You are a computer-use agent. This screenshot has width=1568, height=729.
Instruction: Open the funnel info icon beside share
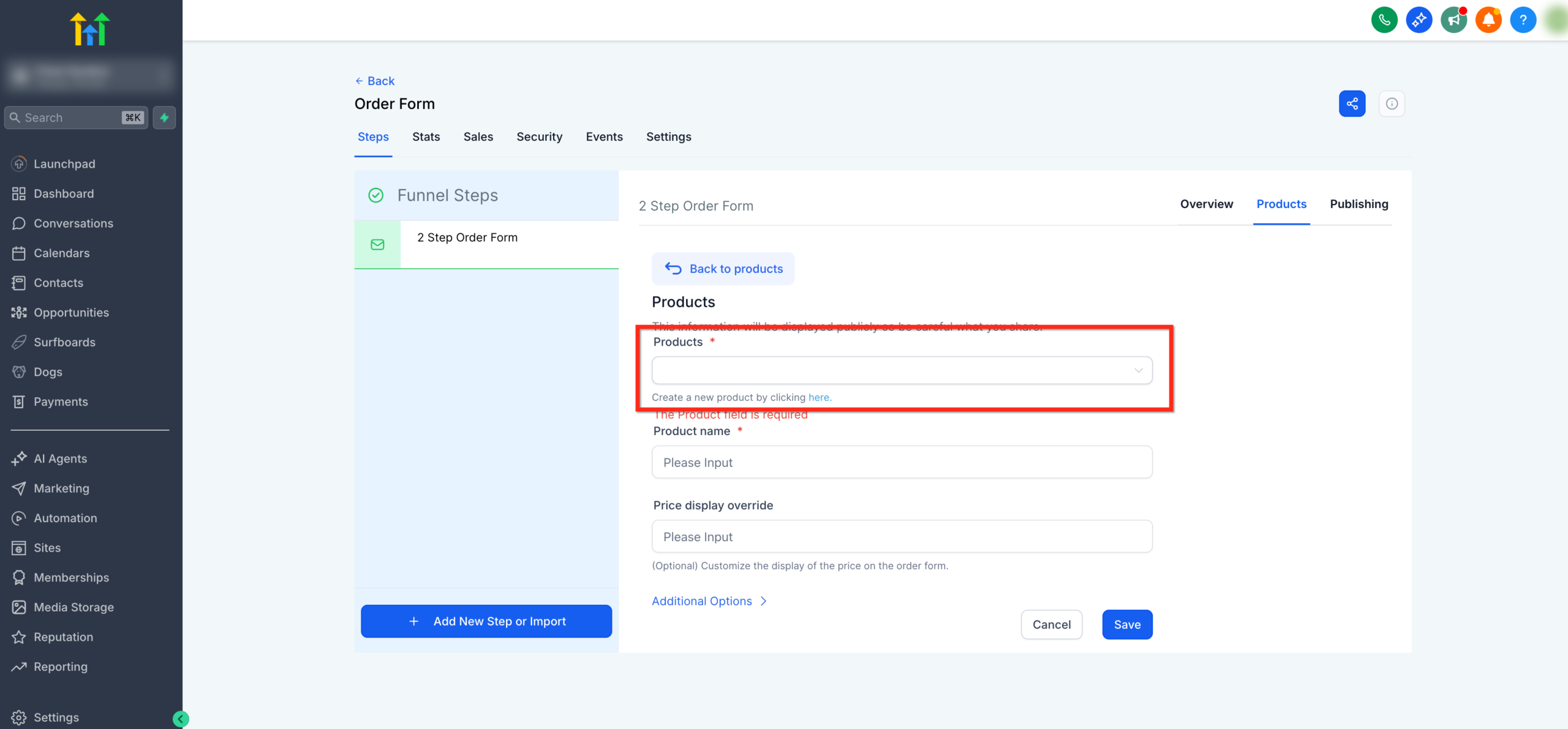1392,103
